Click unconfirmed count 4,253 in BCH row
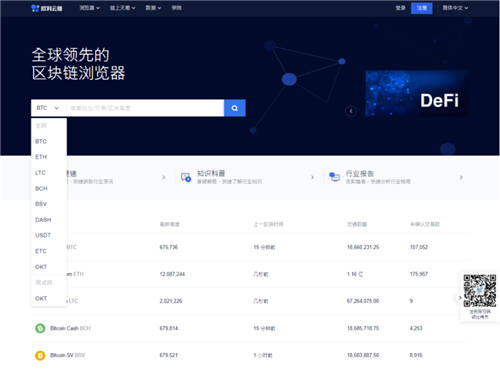This screenshot has height=376, width=500. (416, 328)
